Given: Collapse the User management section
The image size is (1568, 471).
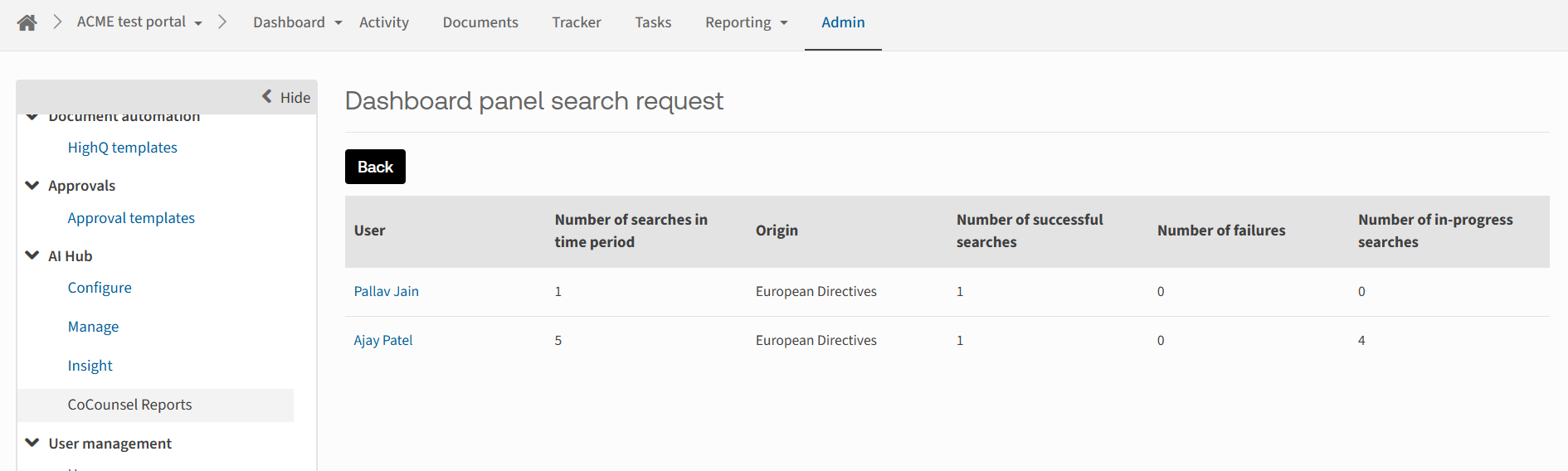Looking at the screenshot, I should coord(32,443).
